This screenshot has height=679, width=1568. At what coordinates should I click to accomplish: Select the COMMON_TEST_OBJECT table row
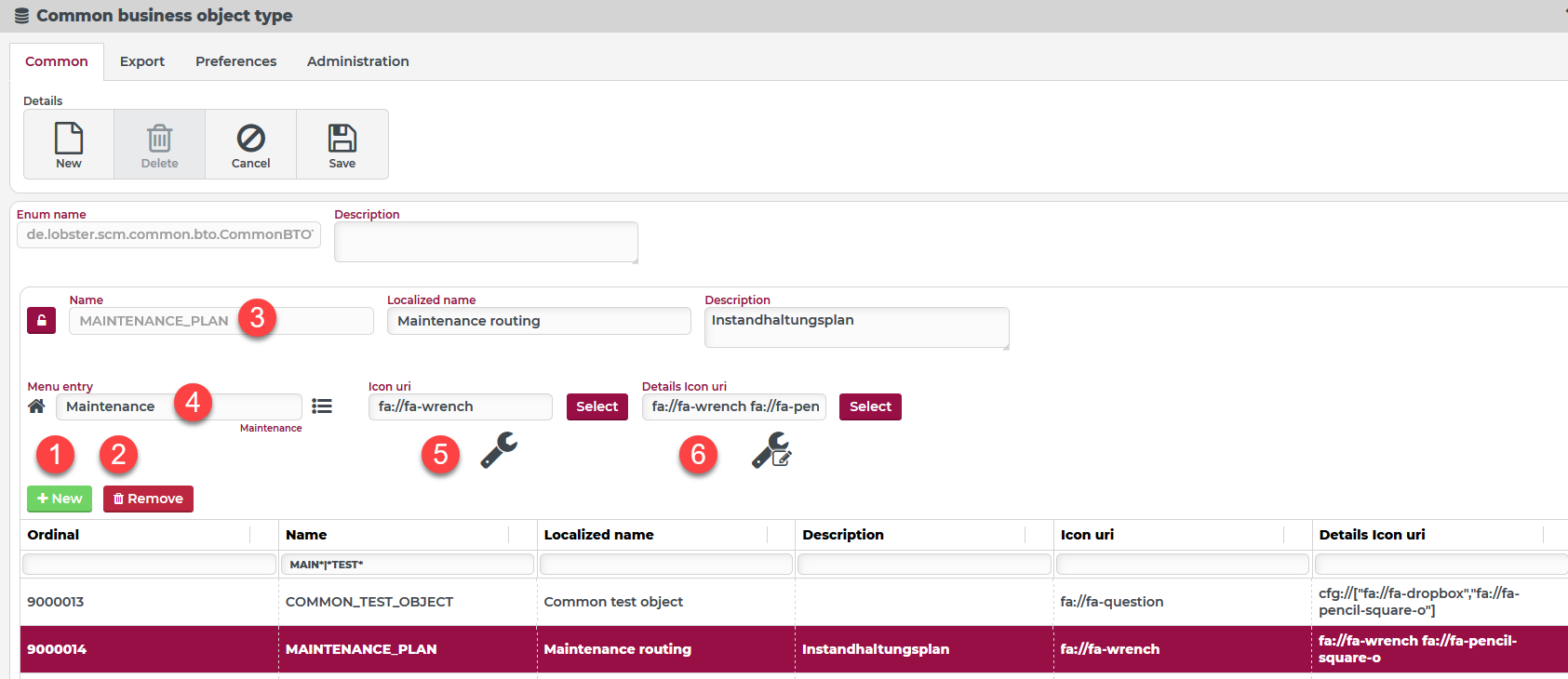[x=369, y=602]
